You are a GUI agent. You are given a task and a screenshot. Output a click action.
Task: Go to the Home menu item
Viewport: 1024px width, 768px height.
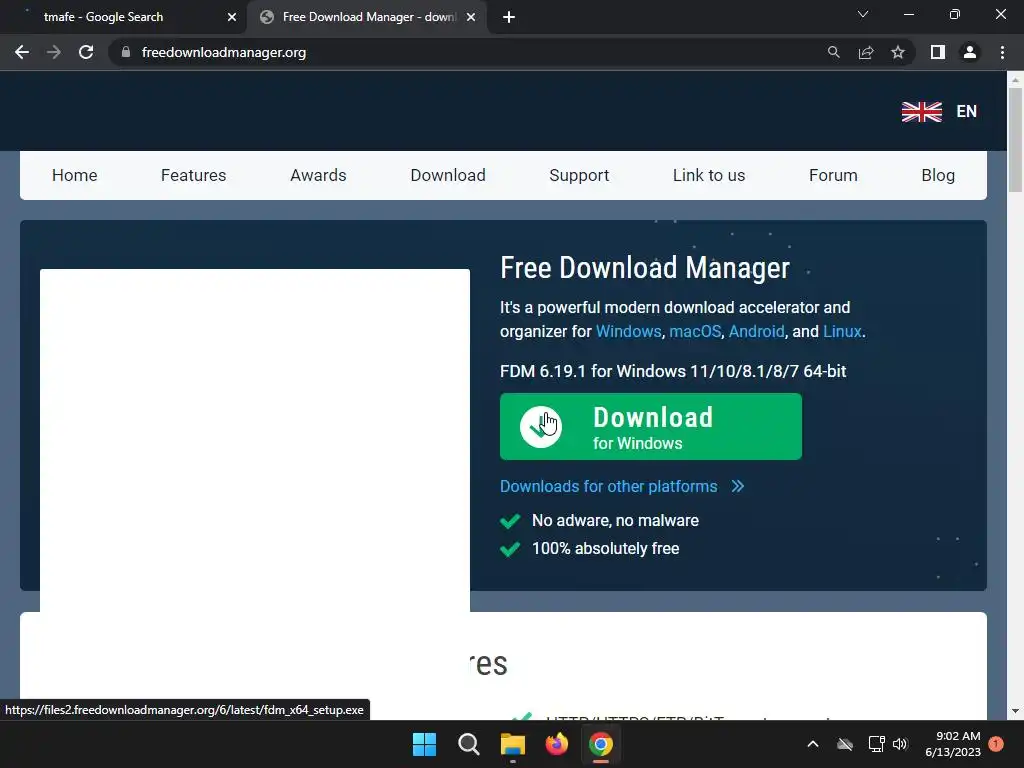74,175
